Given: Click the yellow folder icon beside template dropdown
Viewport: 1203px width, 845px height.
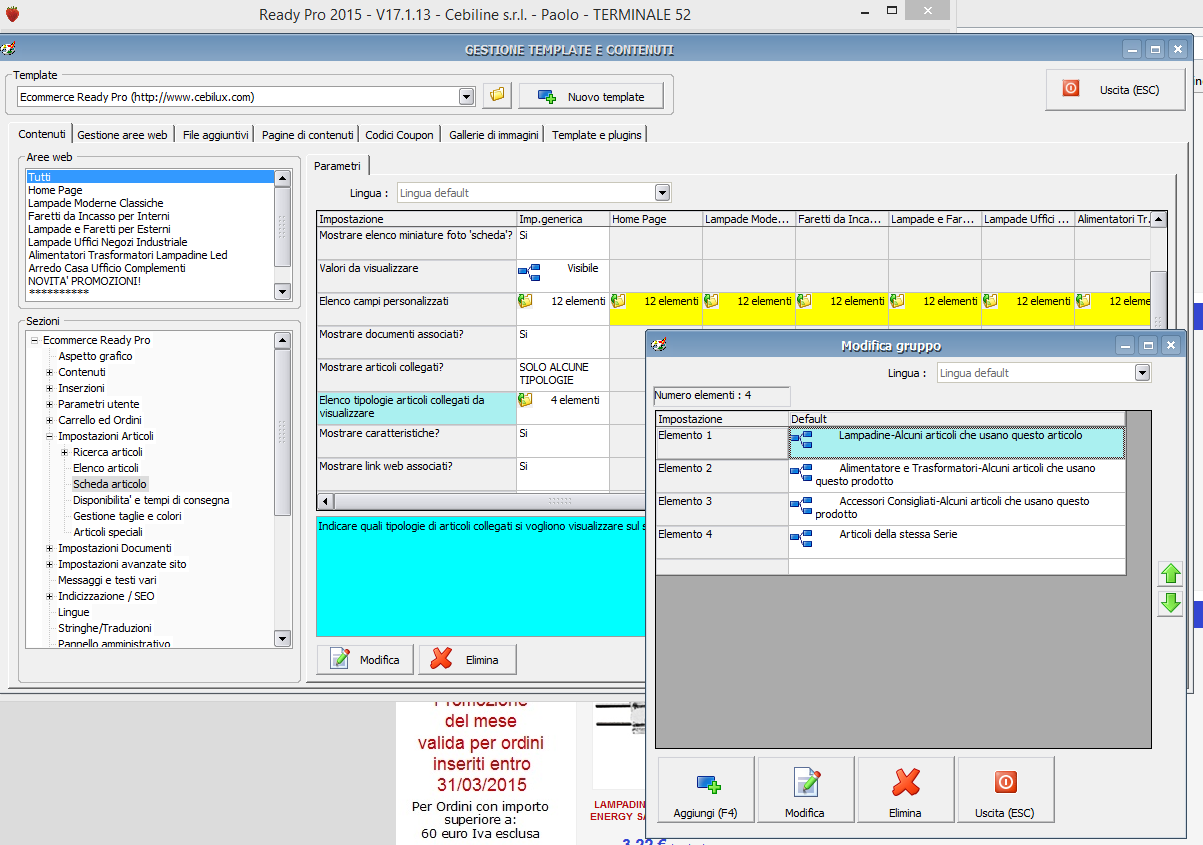Looking at the screenshot, I should click(x=497, y=96).
